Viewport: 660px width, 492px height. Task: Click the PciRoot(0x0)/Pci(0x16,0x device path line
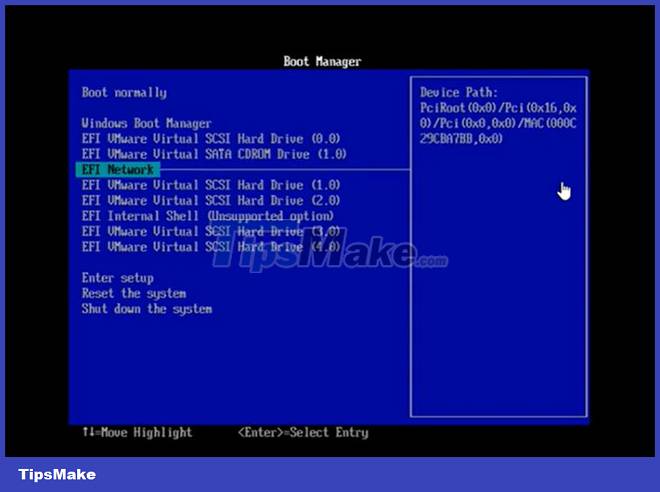(x=498, y=108)
